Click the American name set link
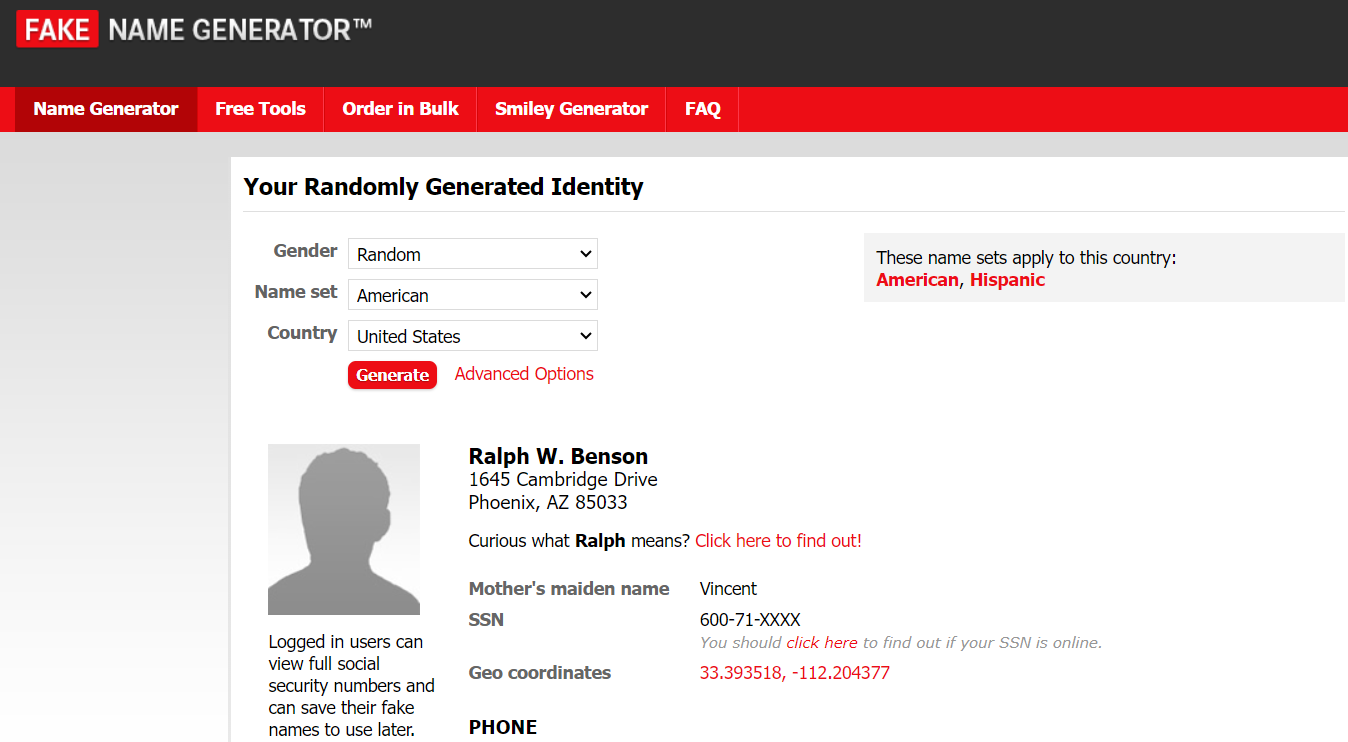This screenshot has height=742, width=1348. coord(917,280)
